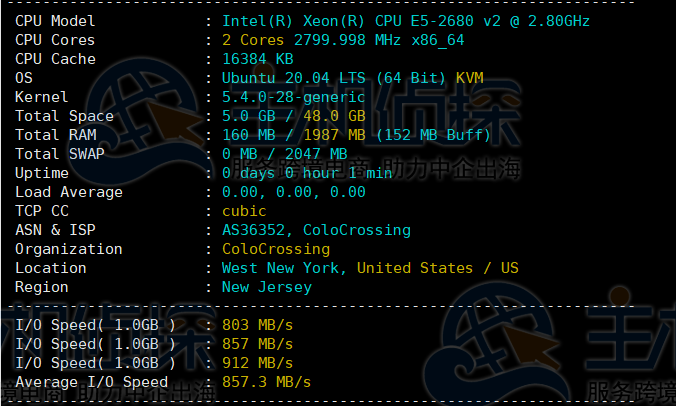Click the 803 MB/s speed result
676x406 pixels.
click(257, 325)
